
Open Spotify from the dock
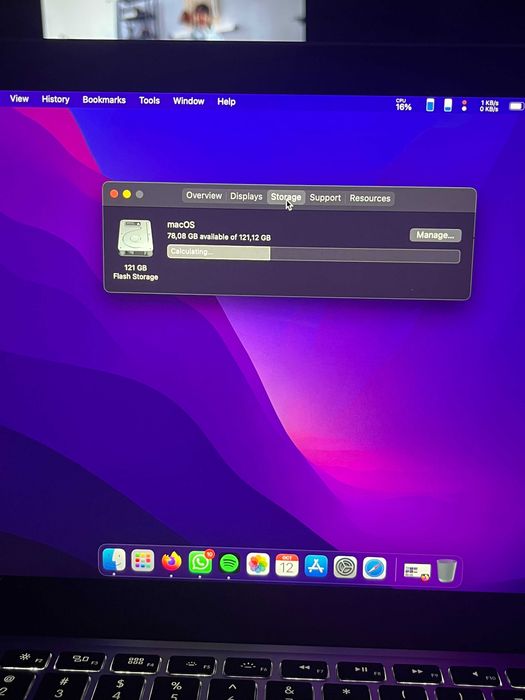point(229,563)
